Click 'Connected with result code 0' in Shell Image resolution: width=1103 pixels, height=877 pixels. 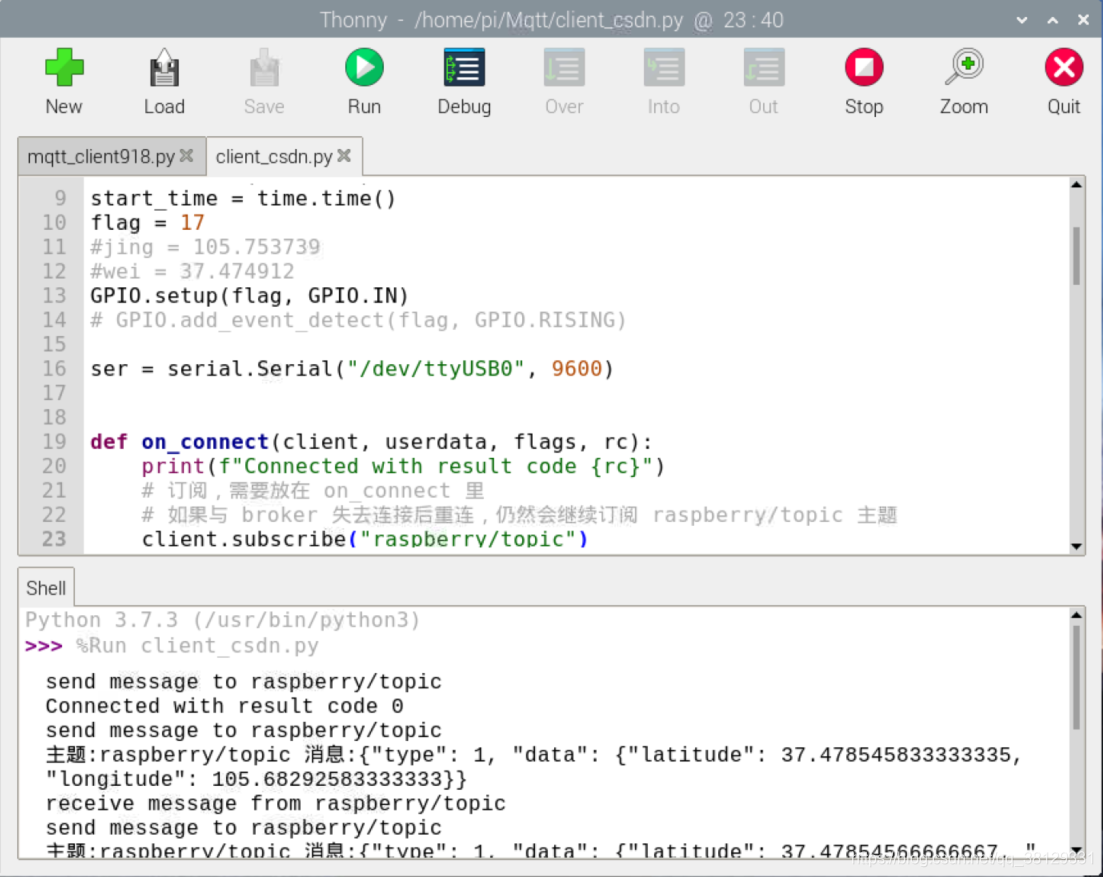point(224,706)
